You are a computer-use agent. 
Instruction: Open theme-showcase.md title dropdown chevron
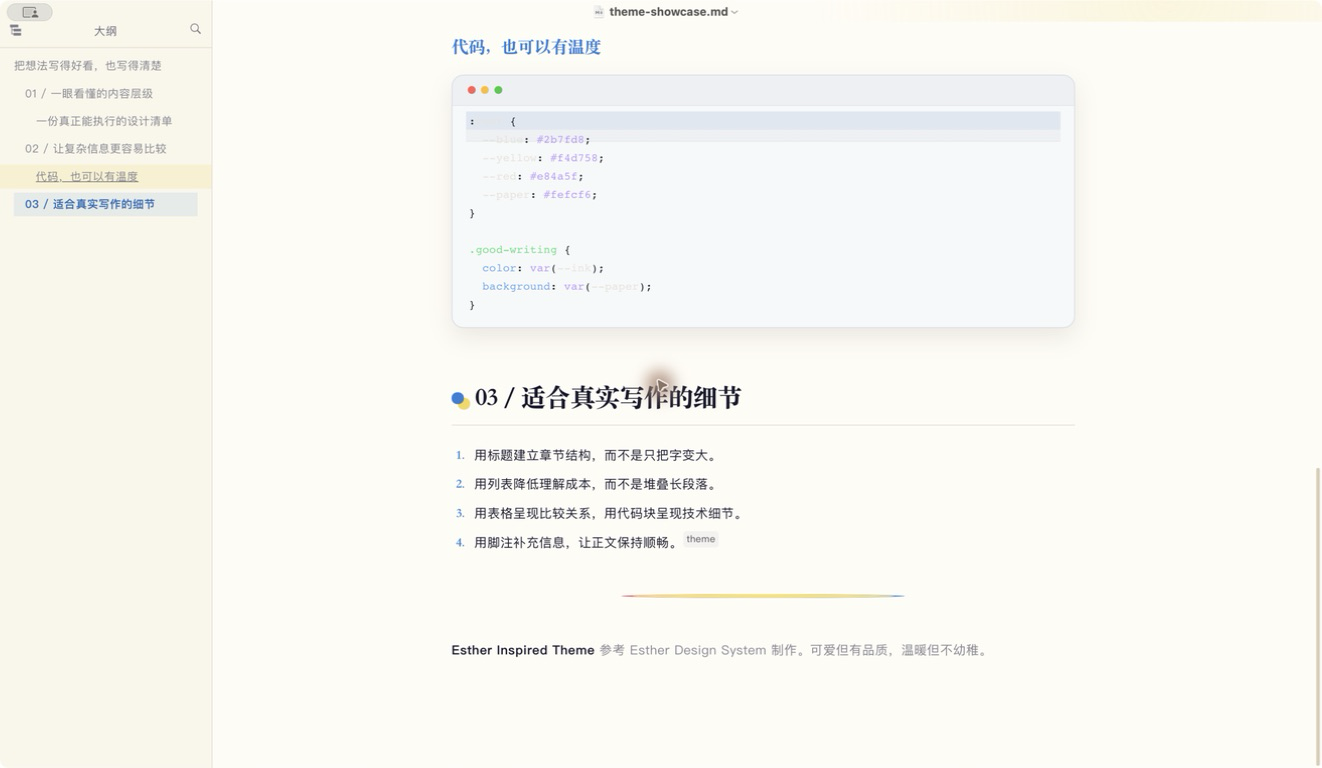[x=735, y=12]
